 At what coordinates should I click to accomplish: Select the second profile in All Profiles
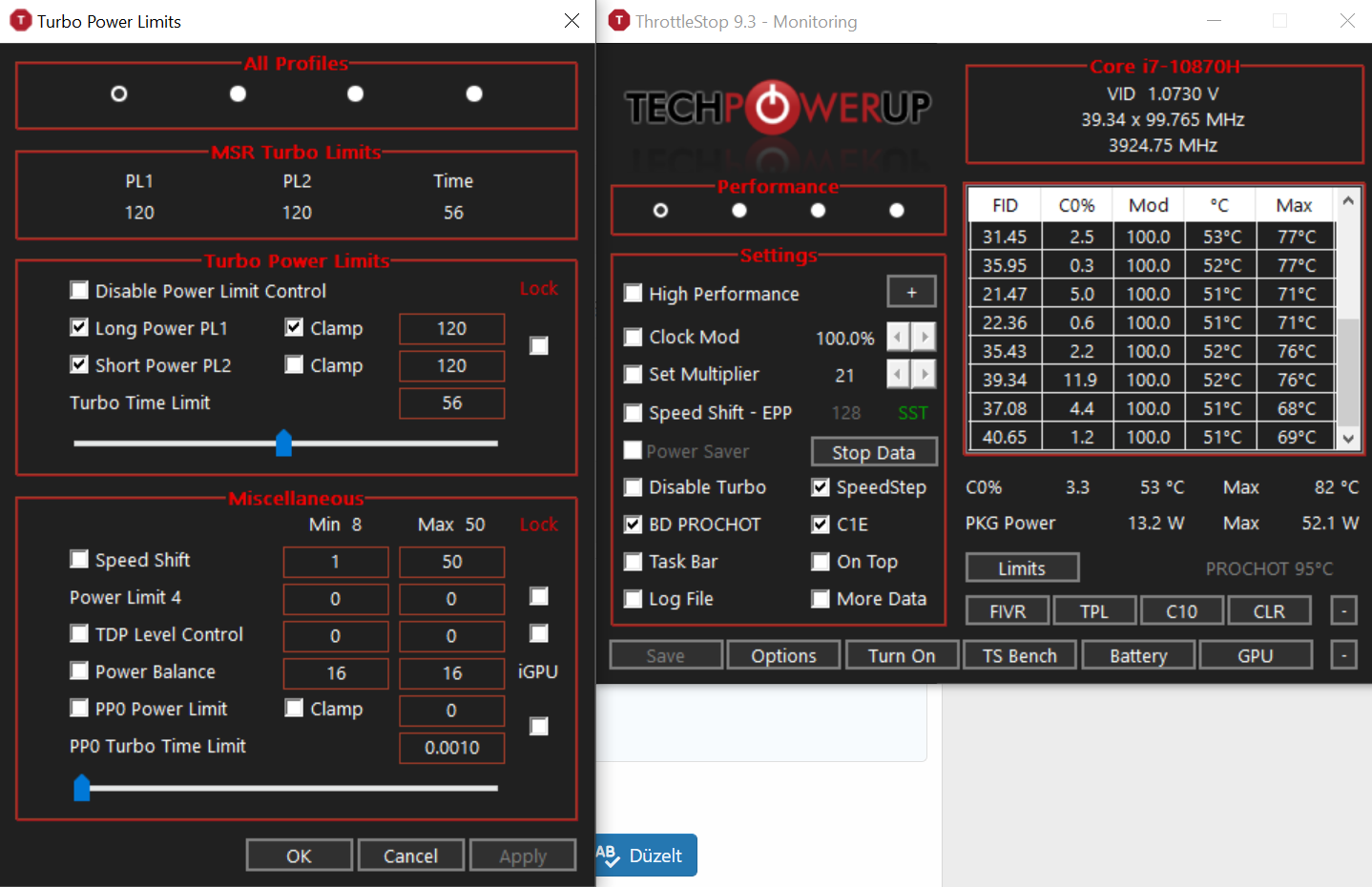(239, 93)
